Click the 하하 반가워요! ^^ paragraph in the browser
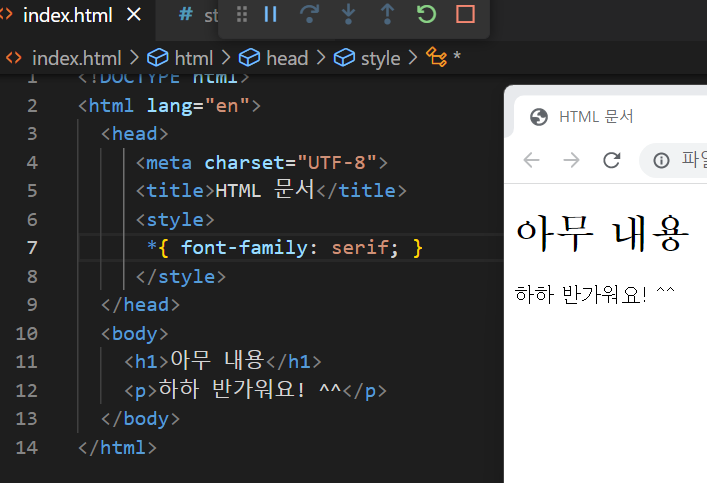The width and height of the screenshot is (707, 483). 595,294
